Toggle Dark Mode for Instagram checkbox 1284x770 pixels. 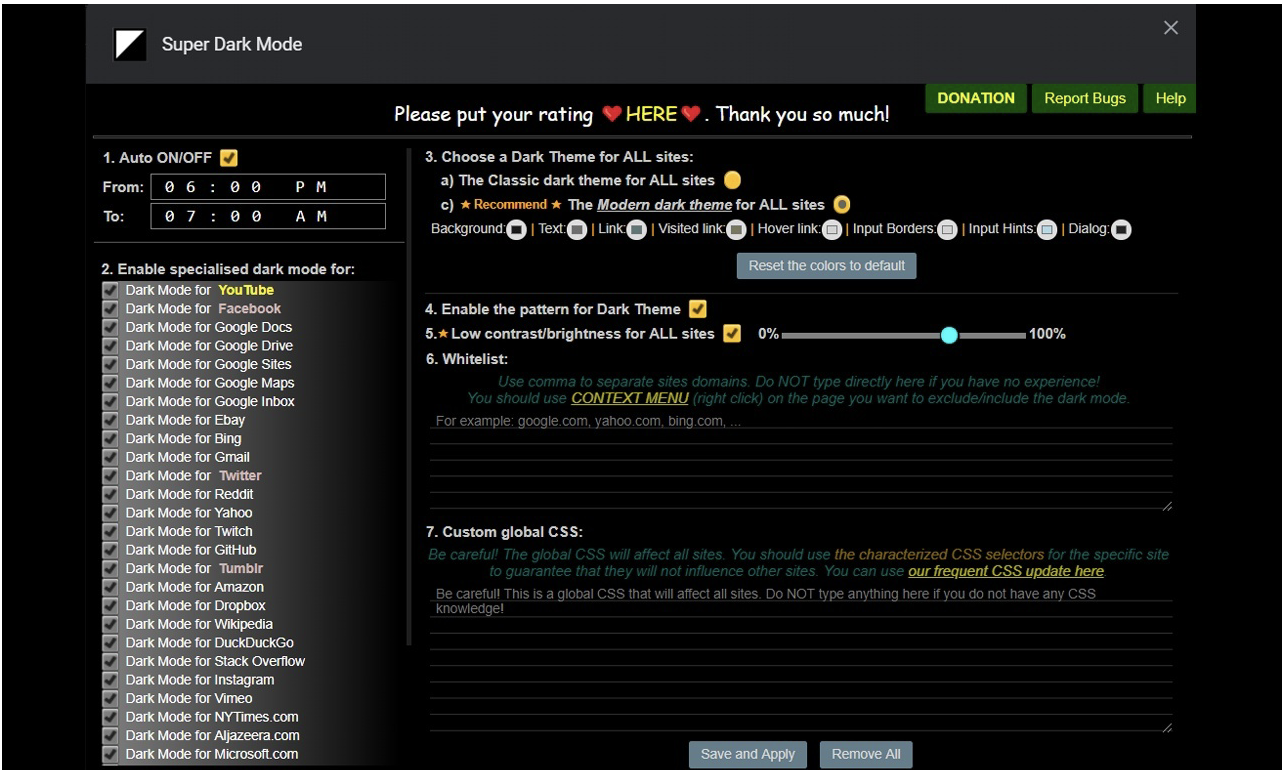pyautogui.click(x=111, y=680)
